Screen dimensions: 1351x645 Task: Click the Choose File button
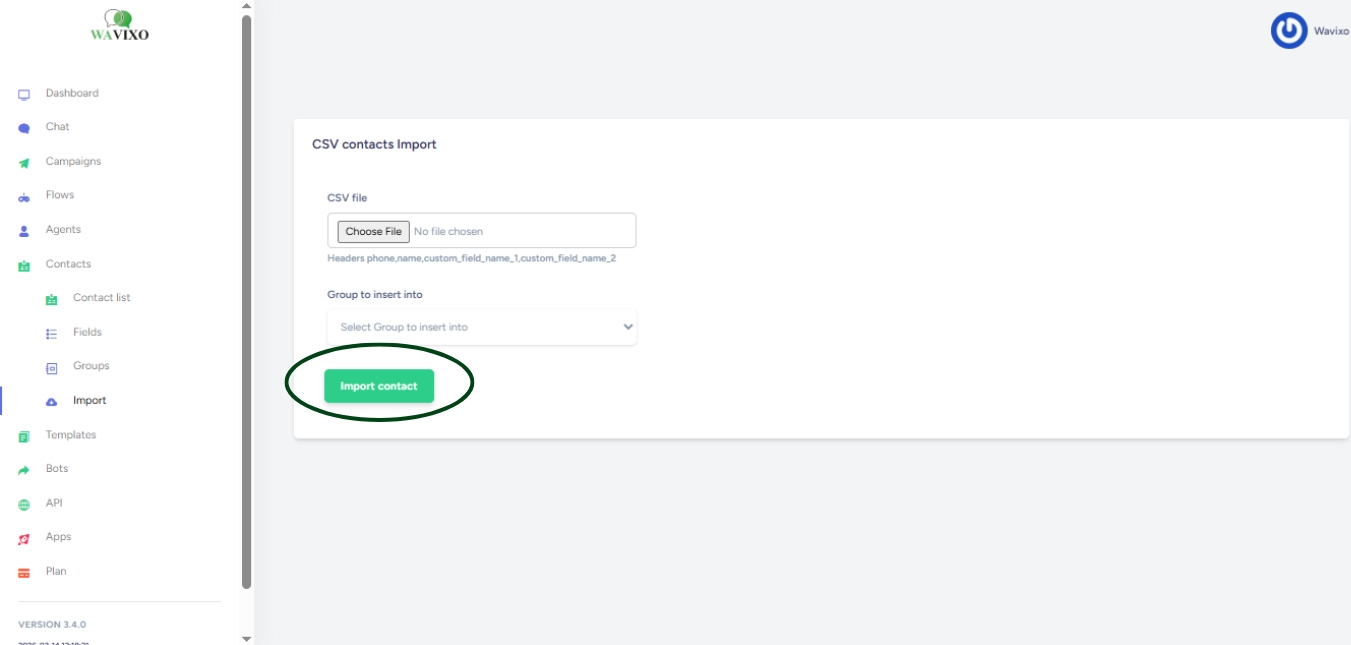373,232
